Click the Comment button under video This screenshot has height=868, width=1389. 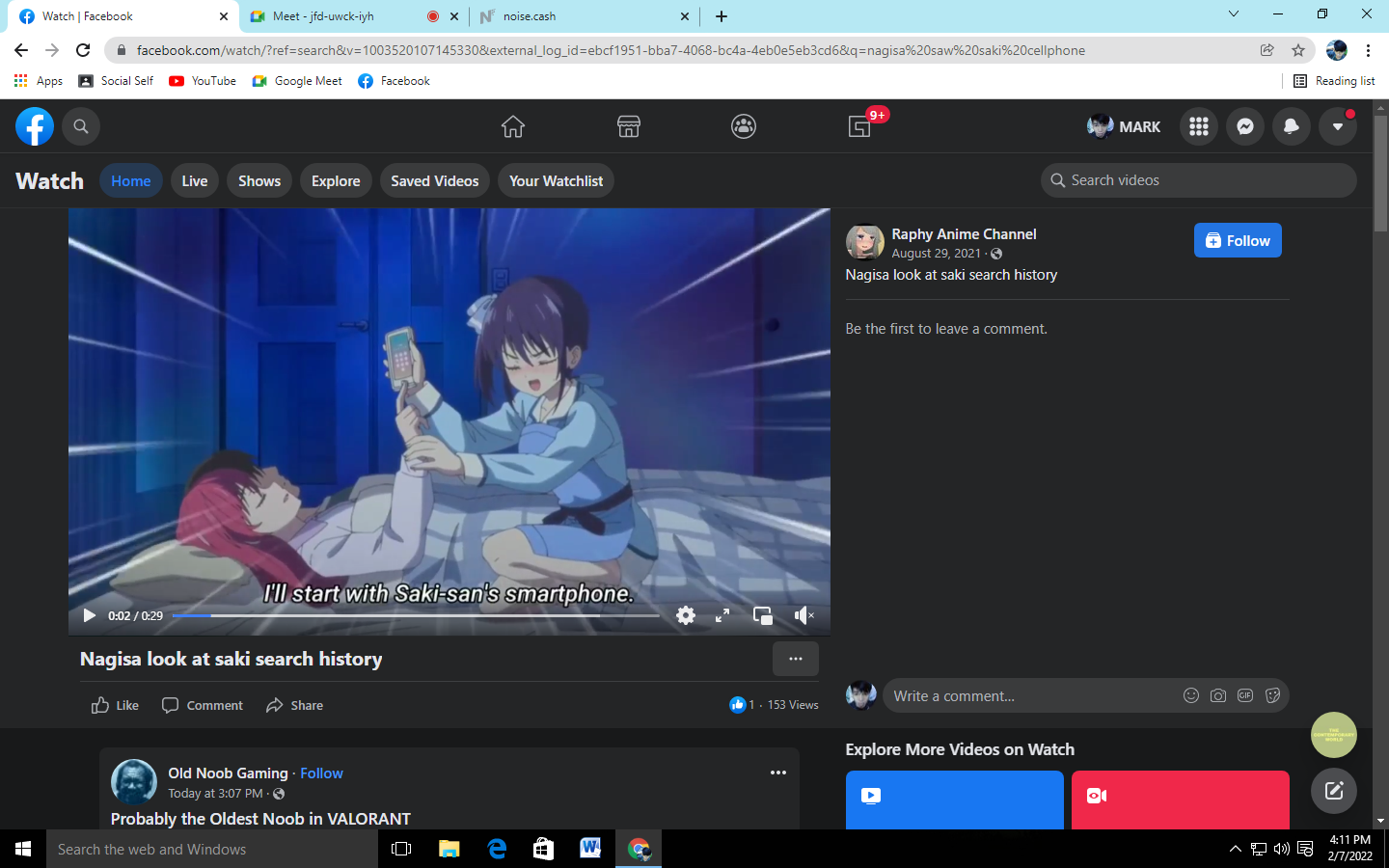tap(203, 705)
